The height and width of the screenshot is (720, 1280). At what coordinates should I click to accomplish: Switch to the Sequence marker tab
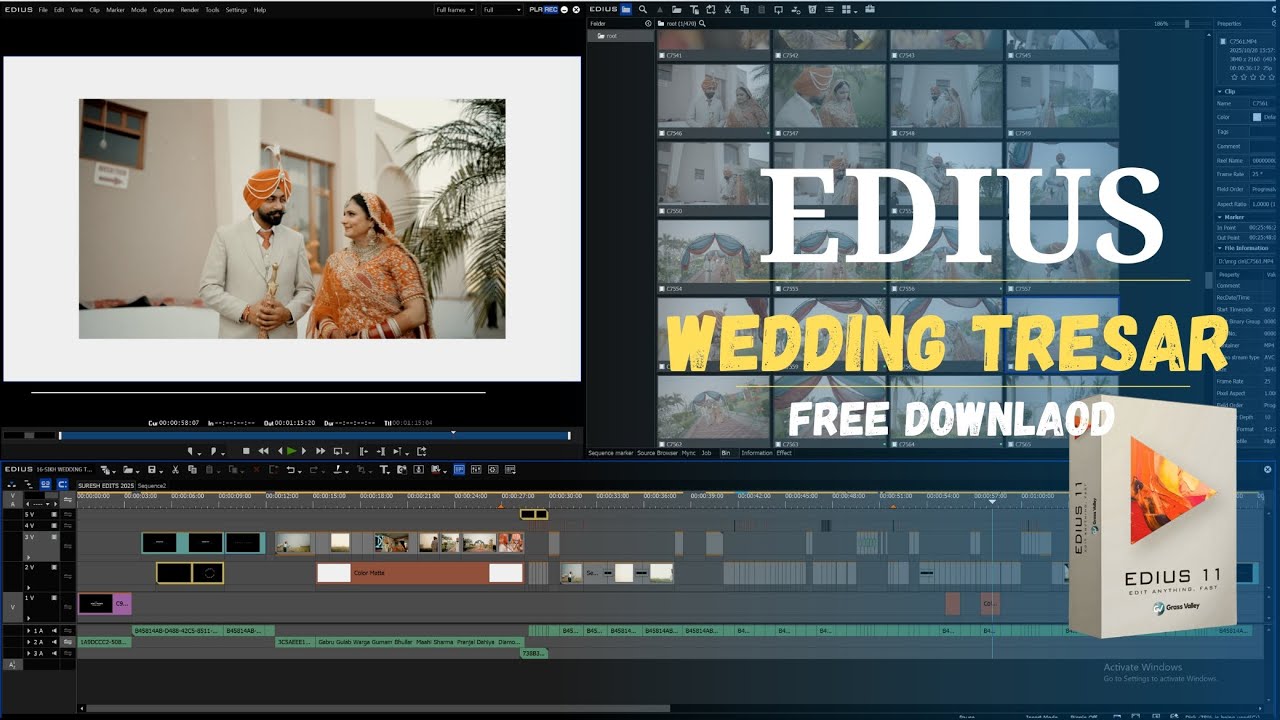coord(611,453)
